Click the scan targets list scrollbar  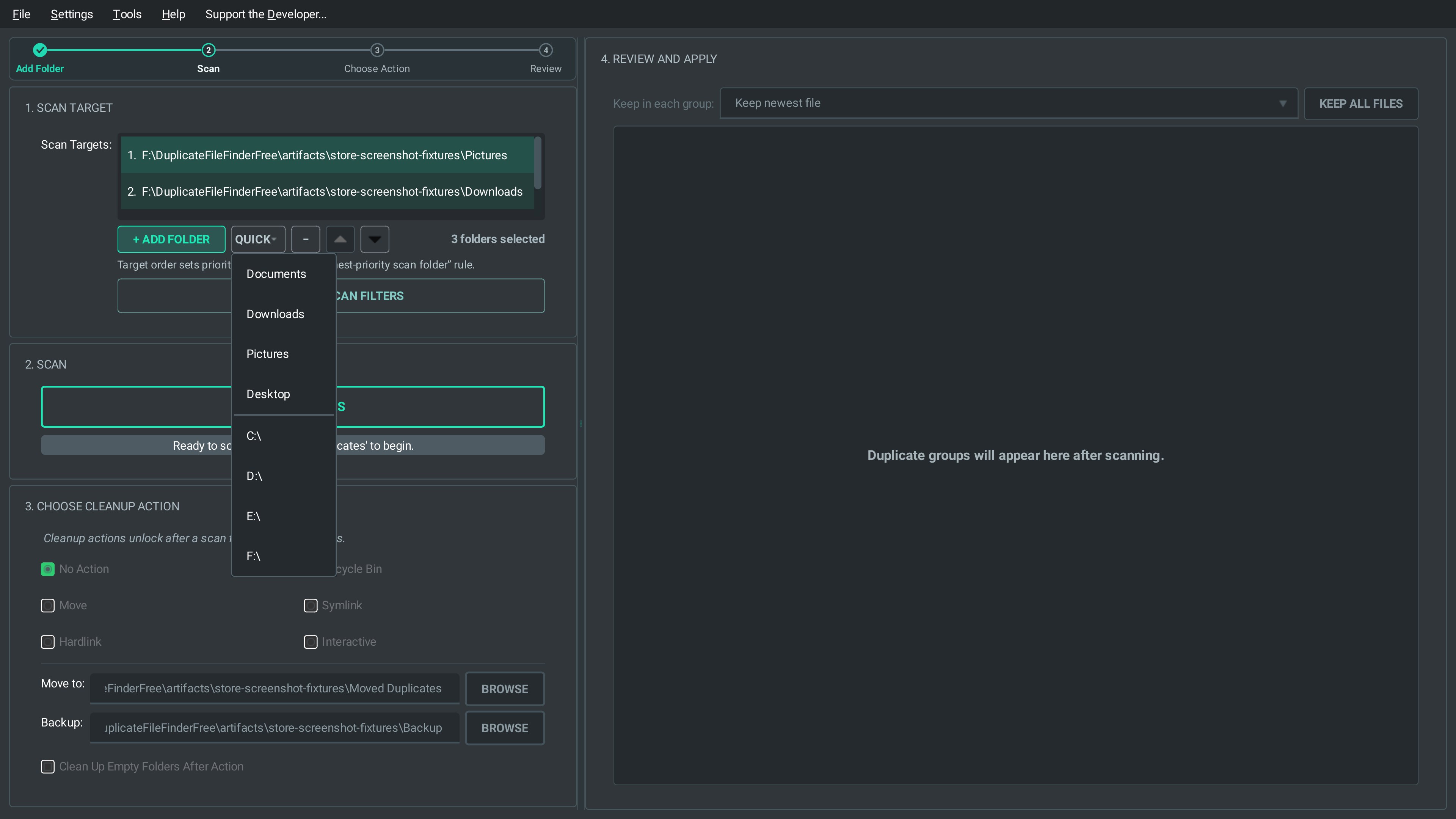click(x=538, y=163)
